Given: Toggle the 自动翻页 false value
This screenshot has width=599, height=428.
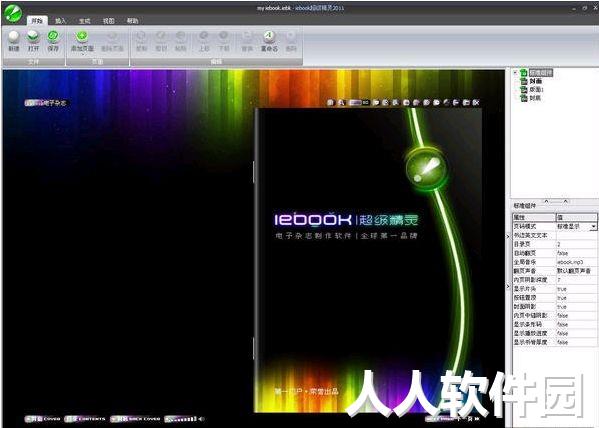Looking at the screenshot, I should tap(576, 253).
